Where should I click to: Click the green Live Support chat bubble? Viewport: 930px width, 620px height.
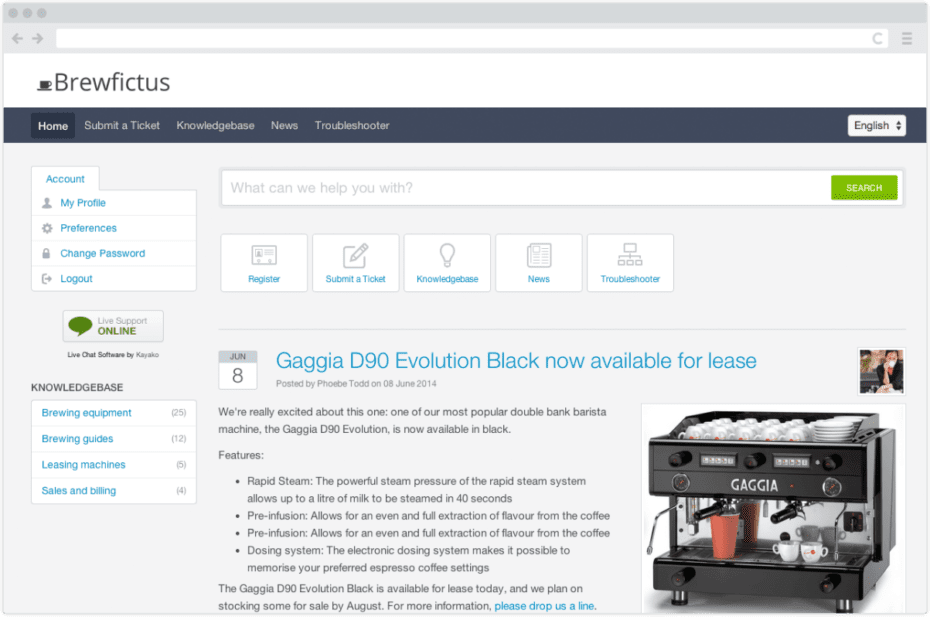click(x=80, y=326)
